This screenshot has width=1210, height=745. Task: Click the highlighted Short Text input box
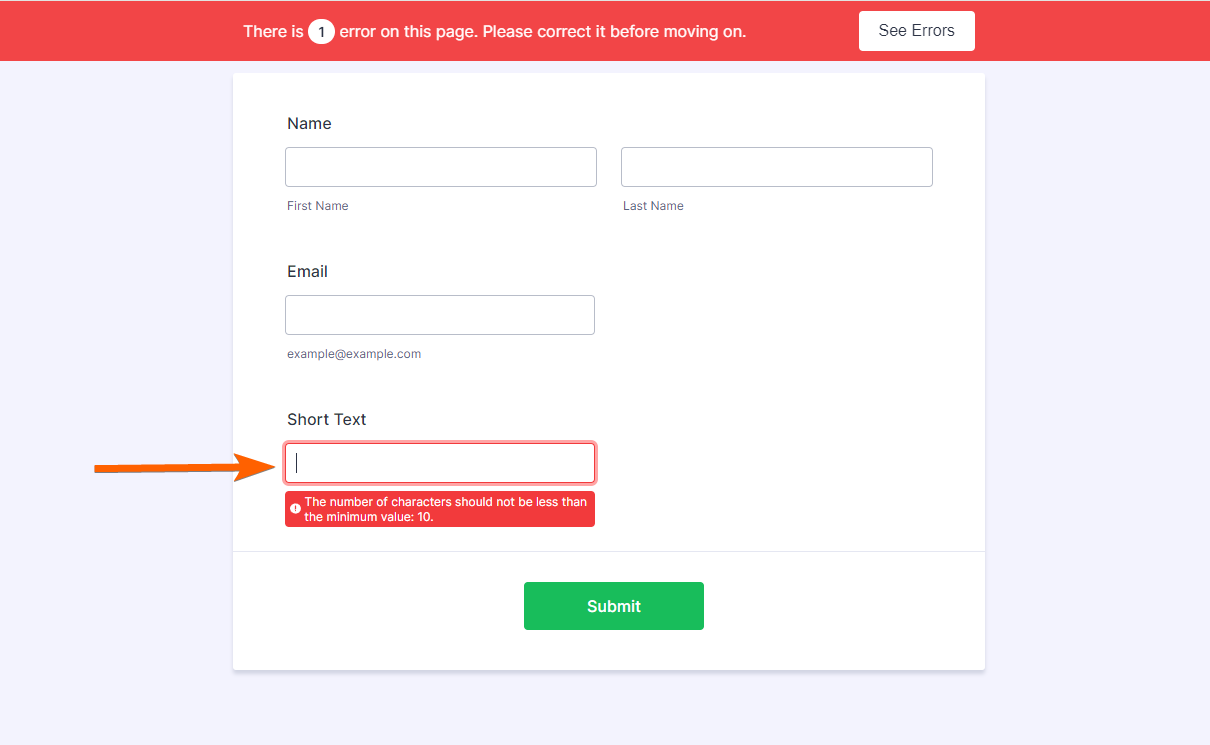pos(440,463)
